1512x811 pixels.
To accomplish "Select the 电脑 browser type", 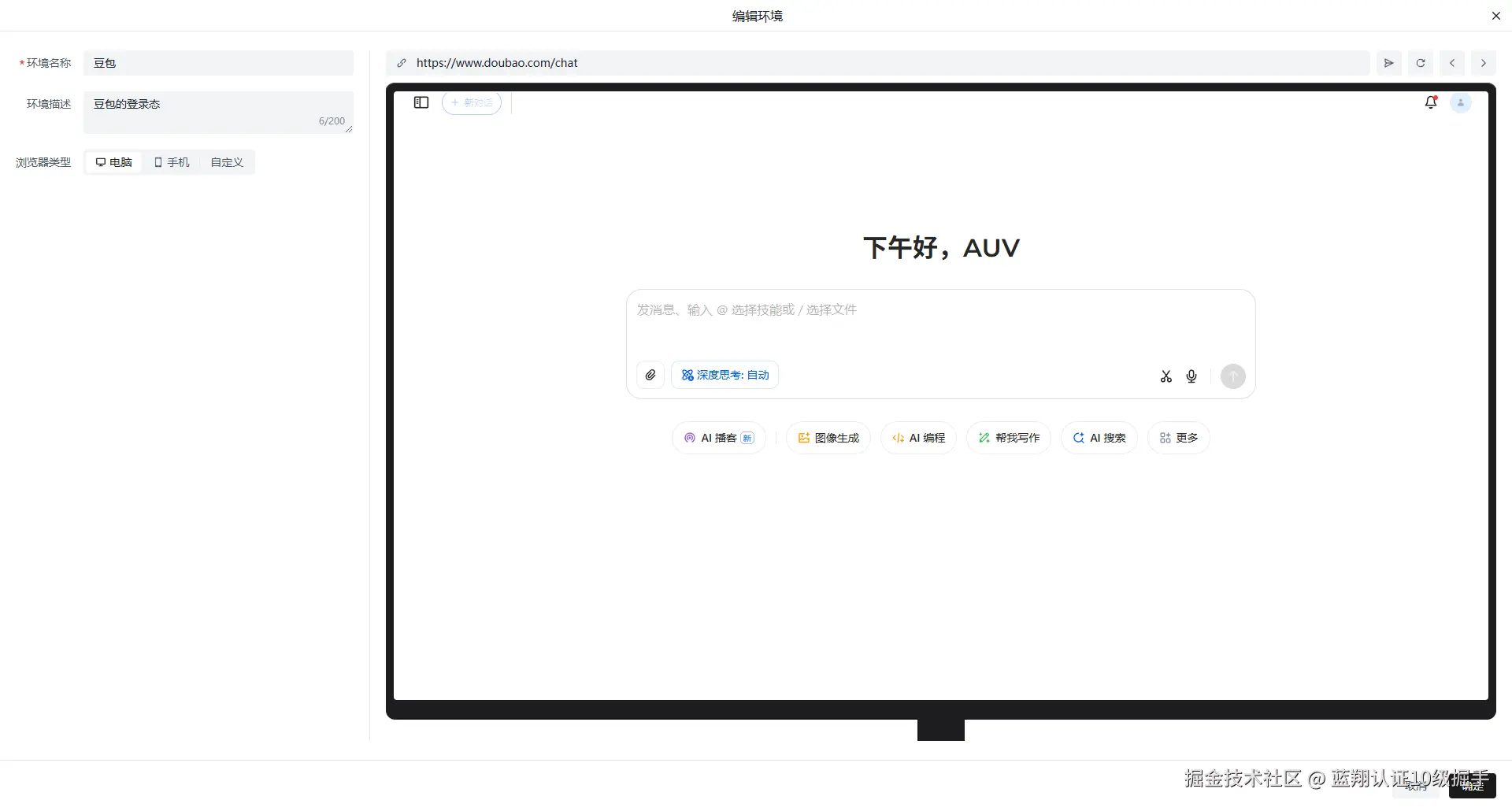I will click(114, 162).
